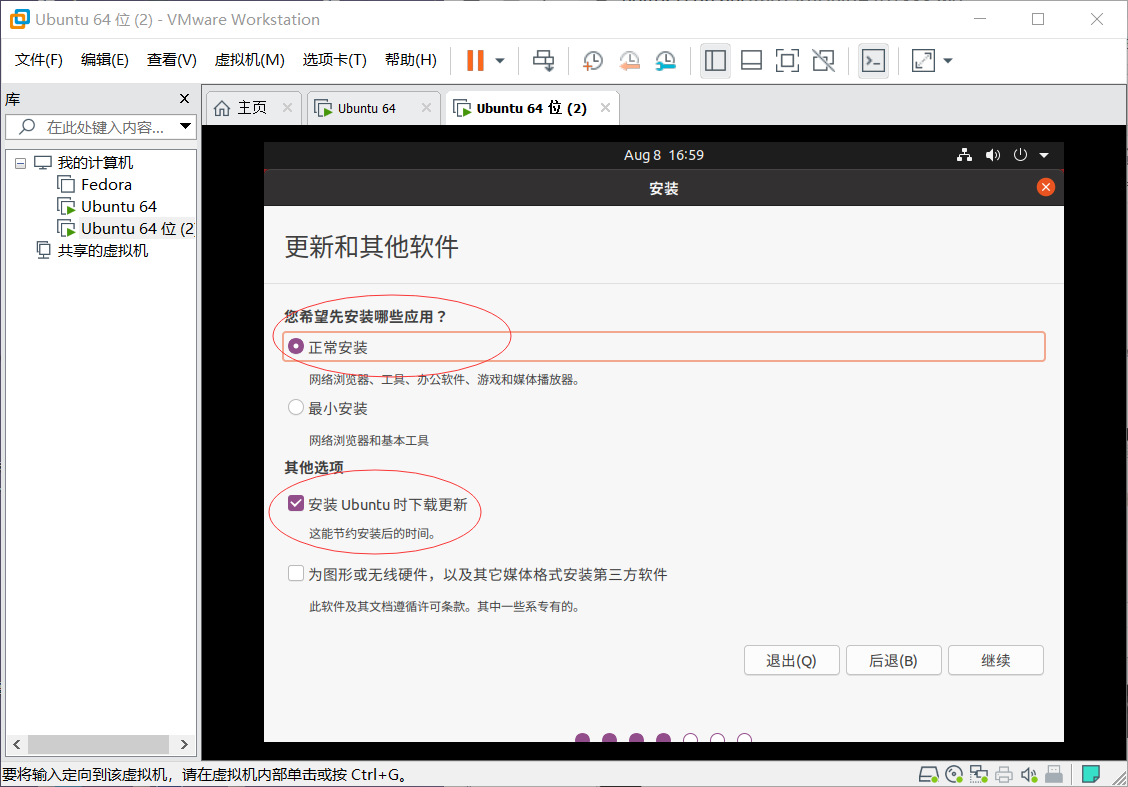The image size is (1128, 787).
Task: Collapse the 我的计算机 tree node
Action: pyautogui.click(x=20, y=161)
